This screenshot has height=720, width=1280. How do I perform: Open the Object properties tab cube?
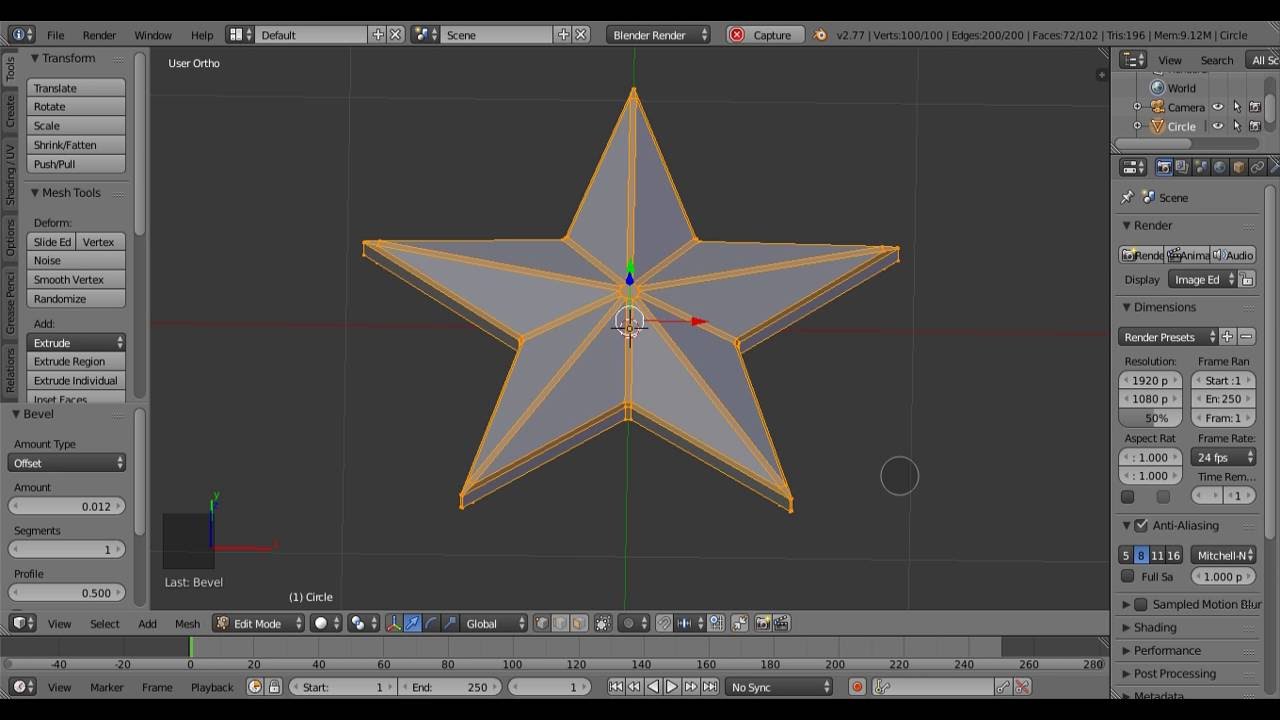(x=1239, y=167)
